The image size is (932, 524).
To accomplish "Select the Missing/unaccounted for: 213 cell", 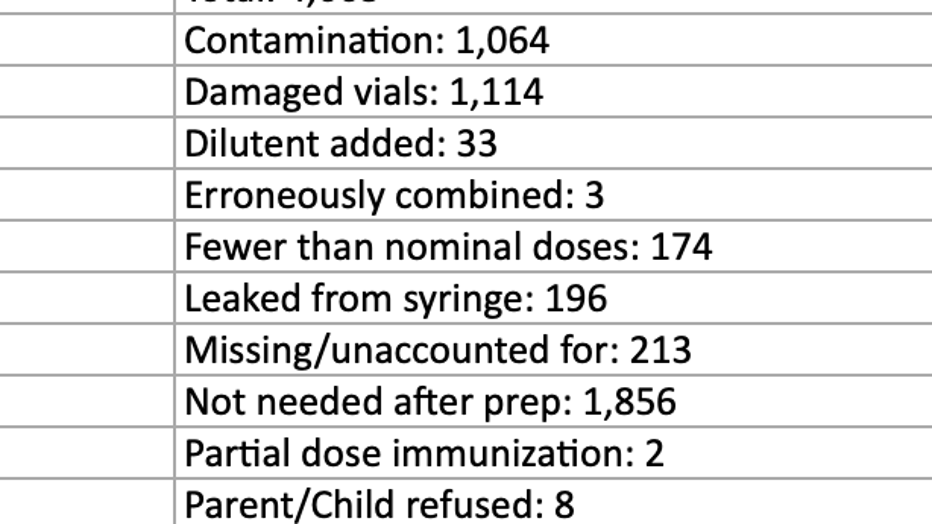I will tap(553, 350).
